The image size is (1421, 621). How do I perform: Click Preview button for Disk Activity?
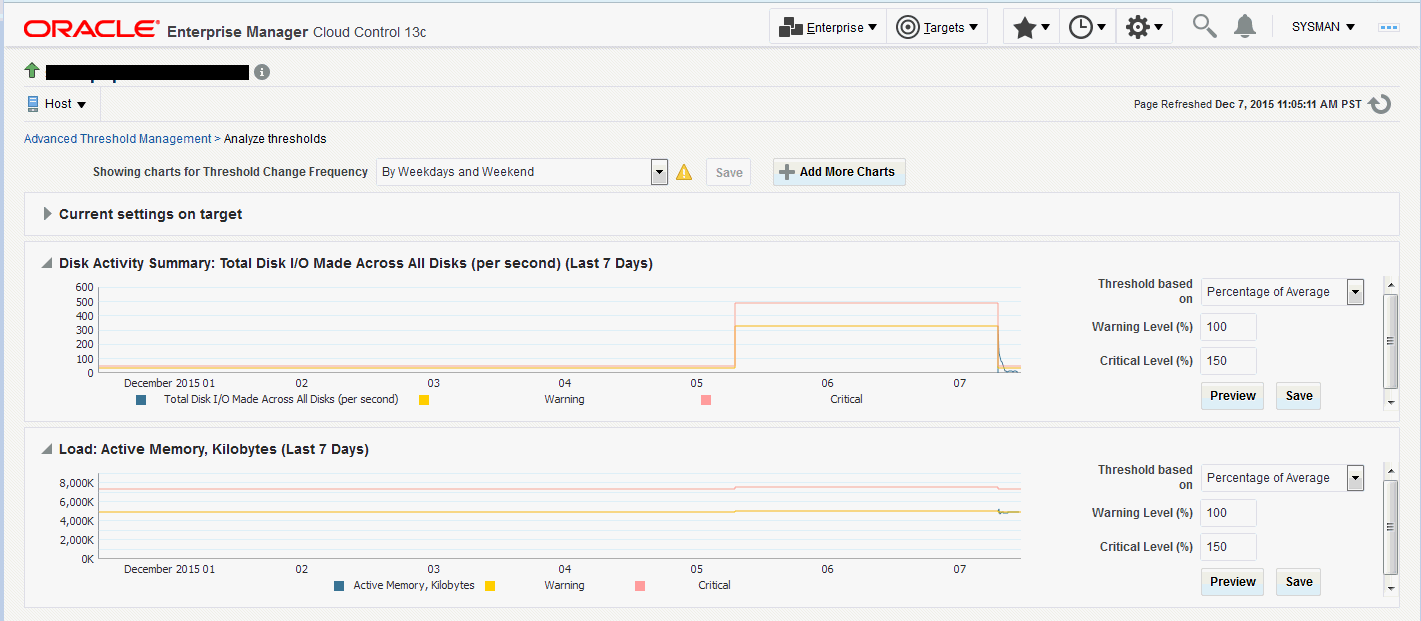1232,396
